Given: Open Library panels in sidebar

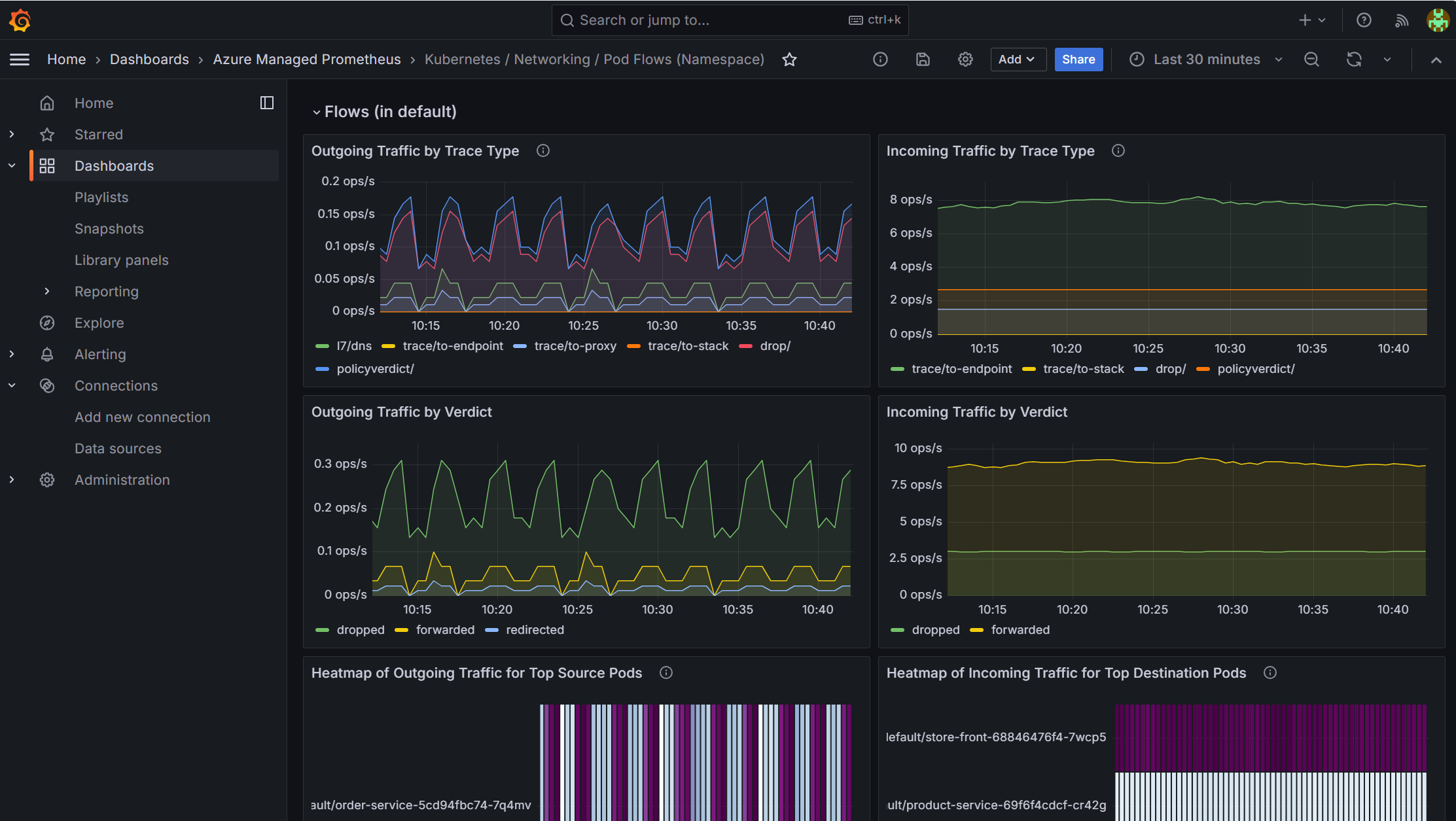Looking at the screenshot, I should pos(122,260).
